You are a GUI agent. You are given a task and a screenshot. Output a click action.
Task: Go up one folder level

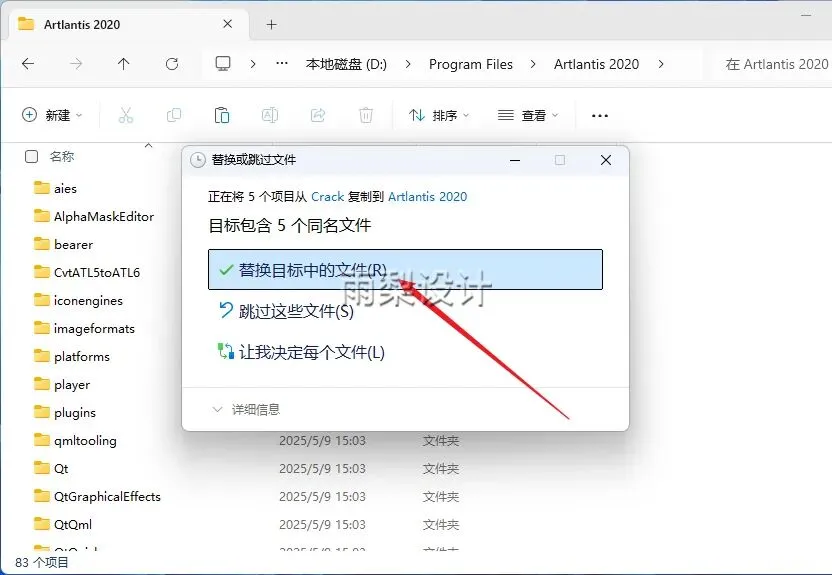pos(124,64)
